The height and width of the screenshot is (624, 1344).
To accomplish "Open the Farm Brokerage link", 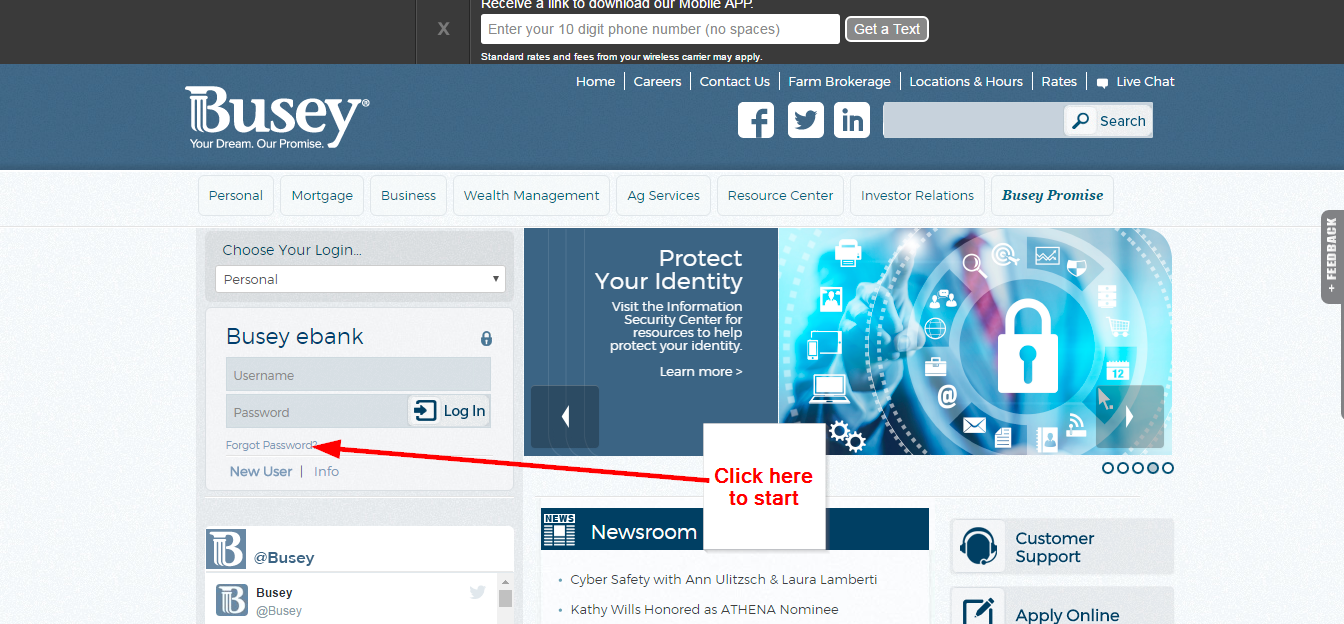I will tap(839, 82).
